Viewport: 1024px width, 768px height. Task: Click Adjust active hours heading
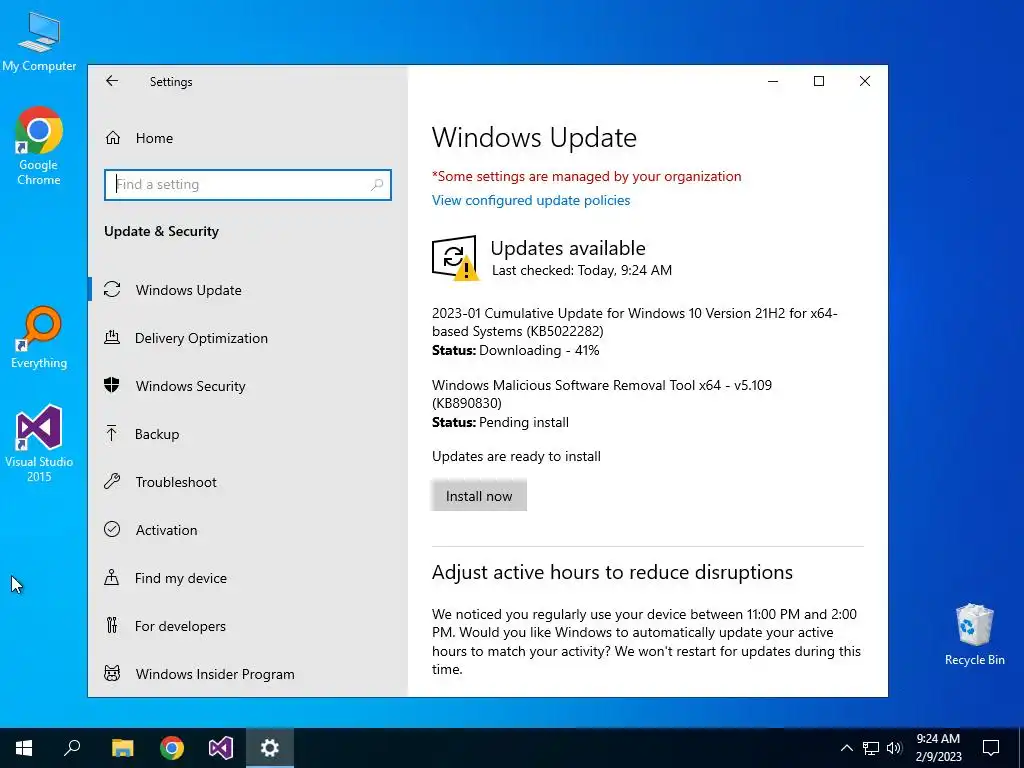click(612, 572)
